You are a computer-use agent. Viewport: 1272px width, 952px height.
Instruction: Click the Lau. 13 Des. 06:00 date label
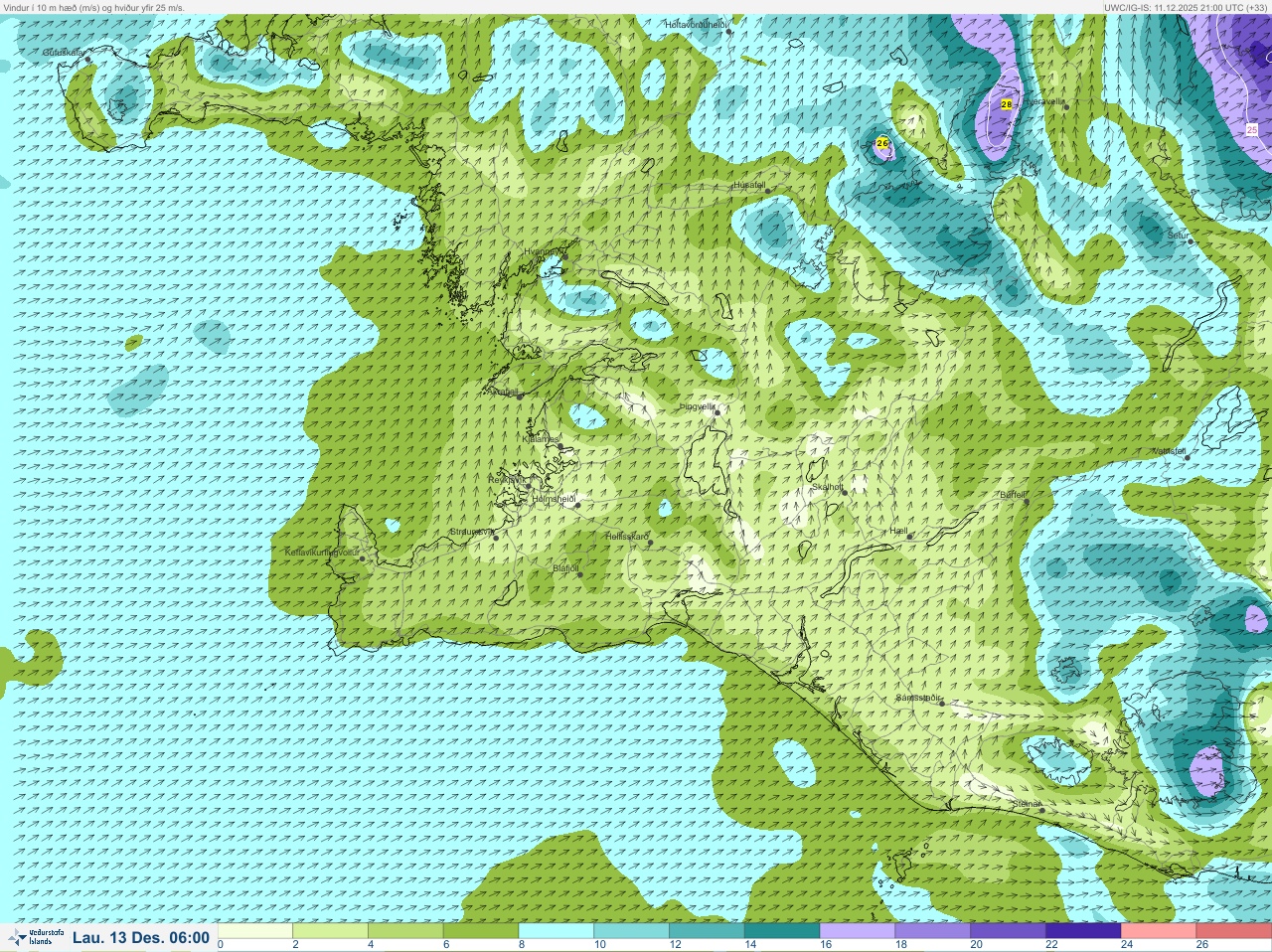tap(141, 938)
